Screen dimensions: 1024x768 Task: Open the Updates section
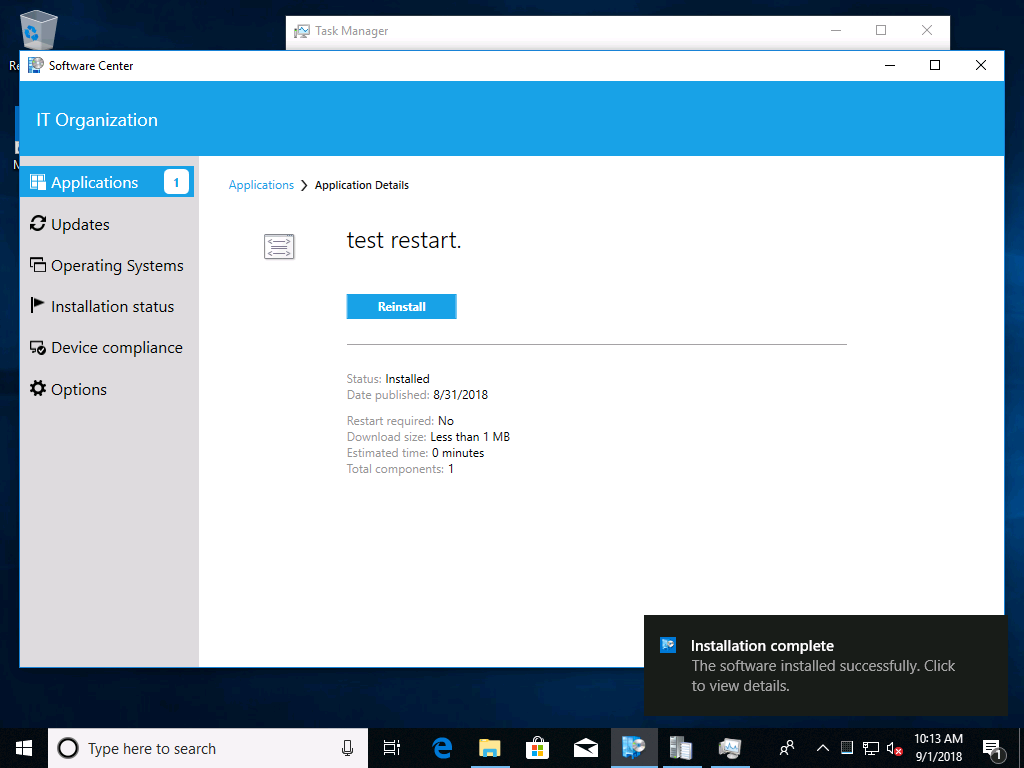(70, 224)
